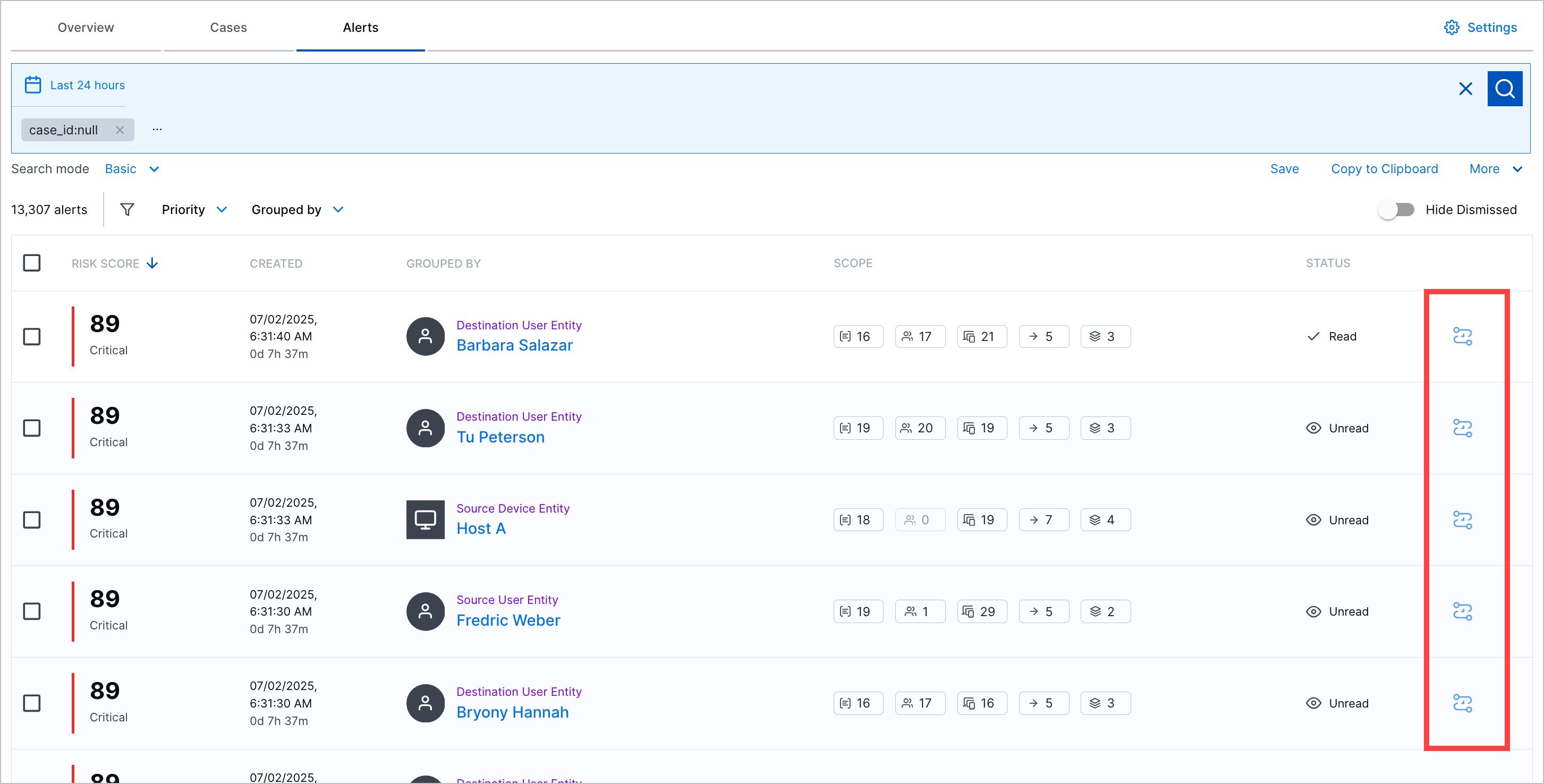This screenshot has width=1544, height=784.
Task: Click the magnifier search button
Action: coord(1505,89)
